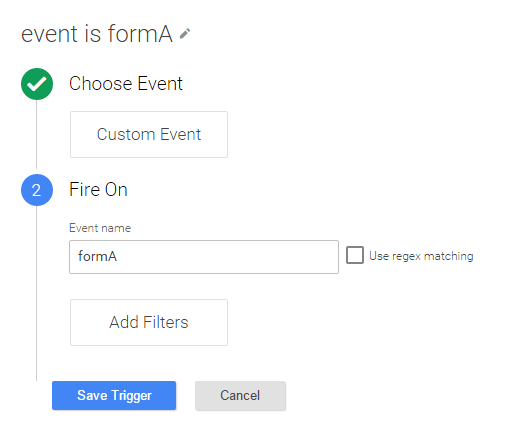Select the Choose Event step heading
507x427 pixels.
point(126,83)
